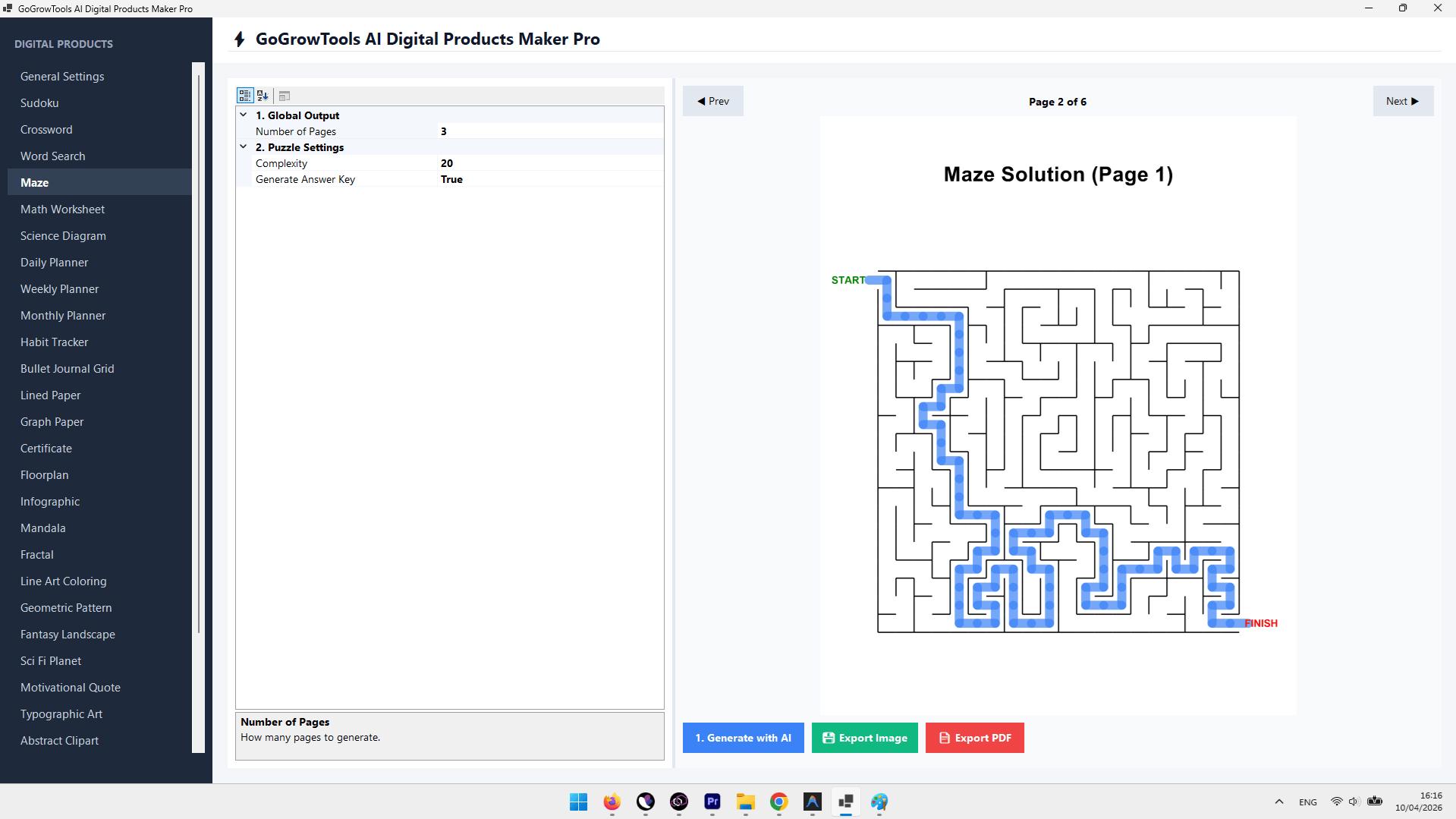Open General Settings in sidebar
This screenshot has height=819, width=1456.
pyautogui.click(x=99, y=76)
